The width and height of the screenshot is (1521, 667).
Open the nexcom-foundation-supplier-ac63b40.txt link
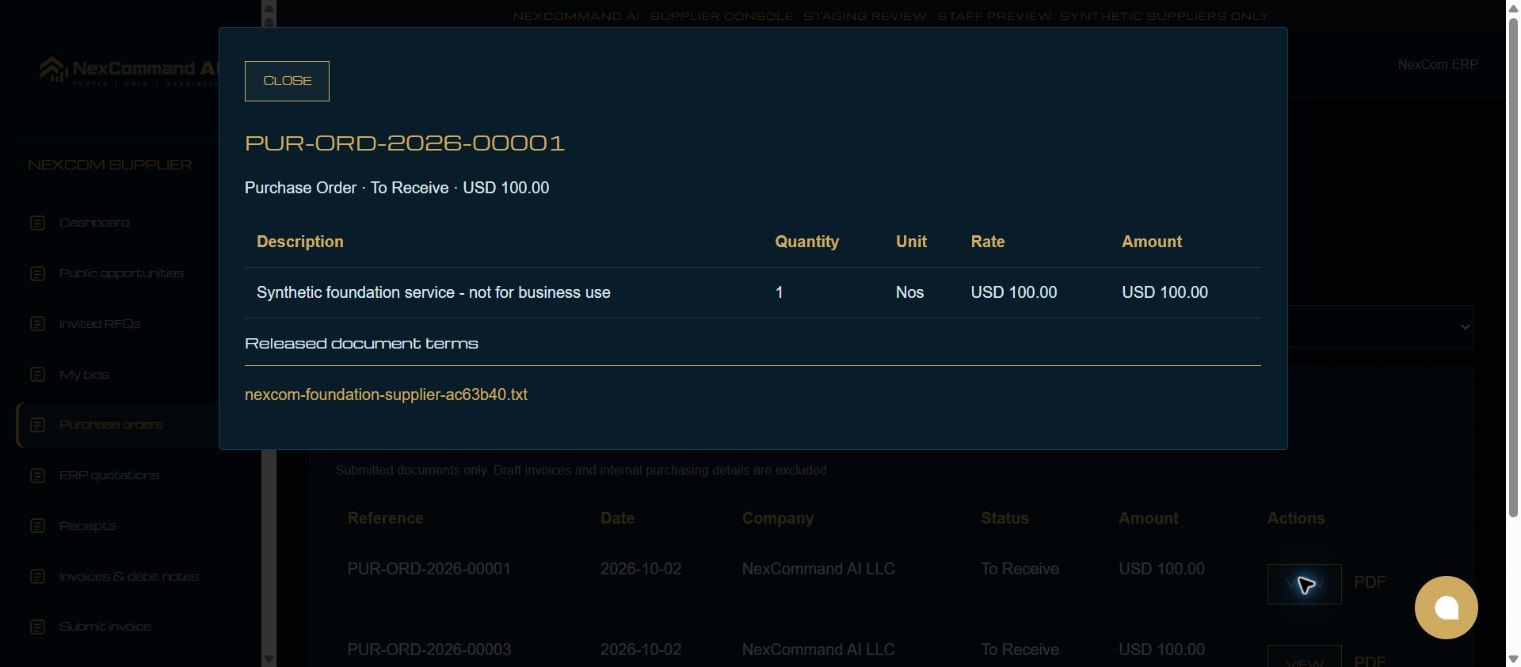386,394
